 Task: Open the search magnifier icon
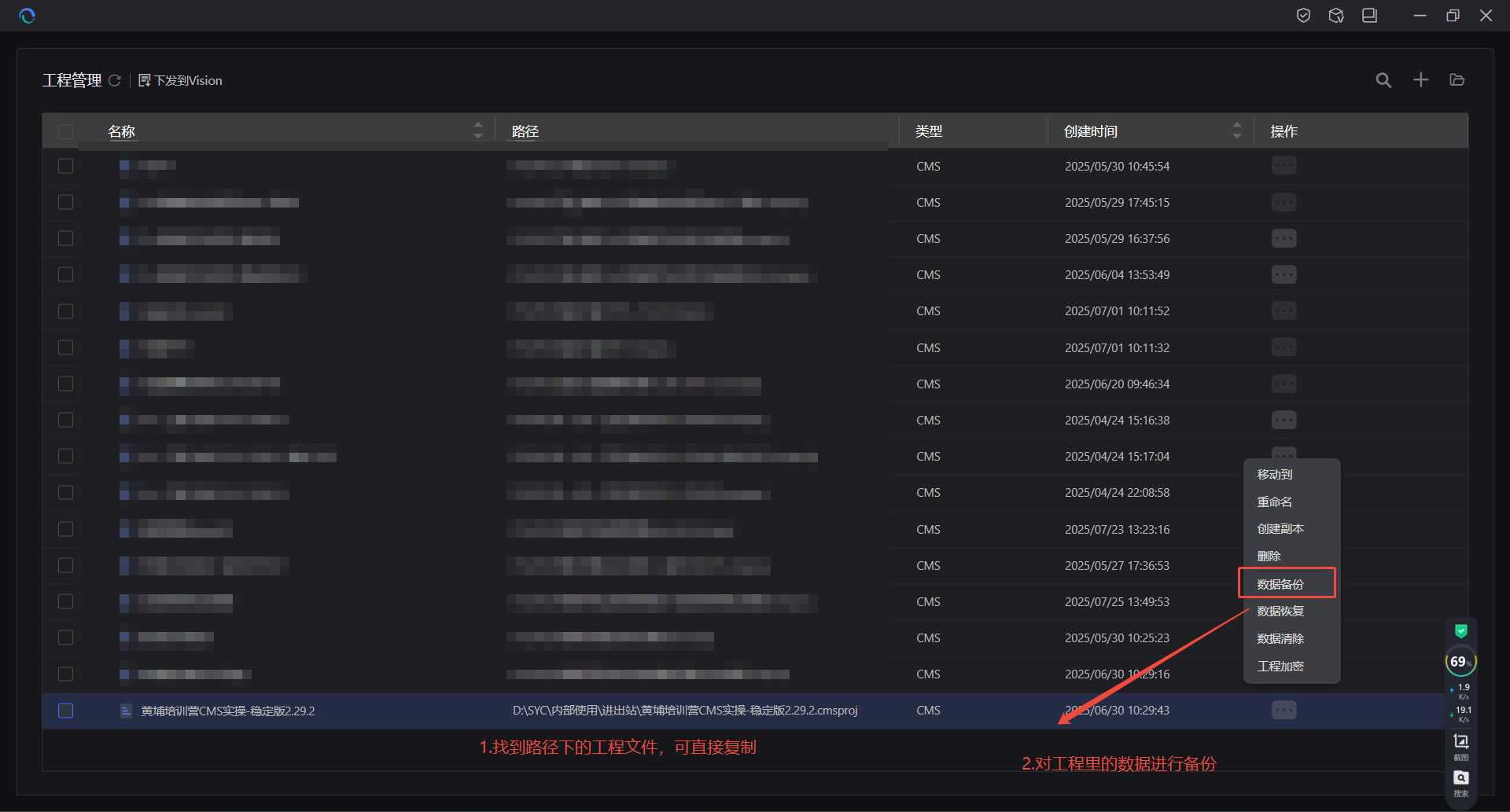pos(1383,80)
